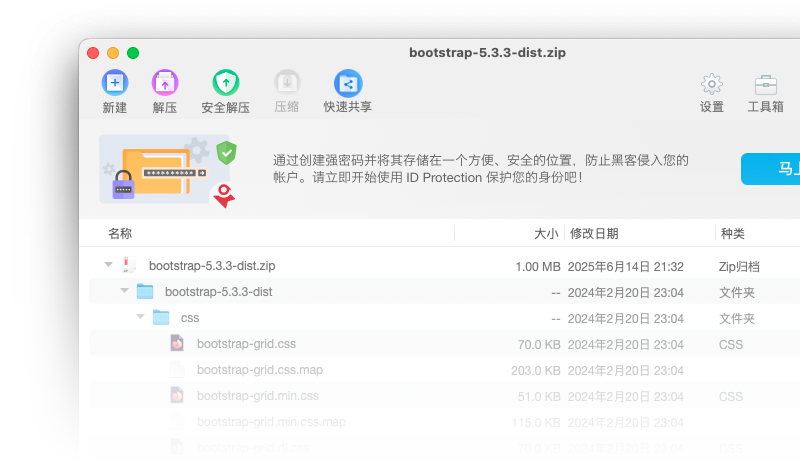Screen dimensions: 800x465
Task: Click the bootstrap-grid.min.css file icon
Action: [177, 395]
